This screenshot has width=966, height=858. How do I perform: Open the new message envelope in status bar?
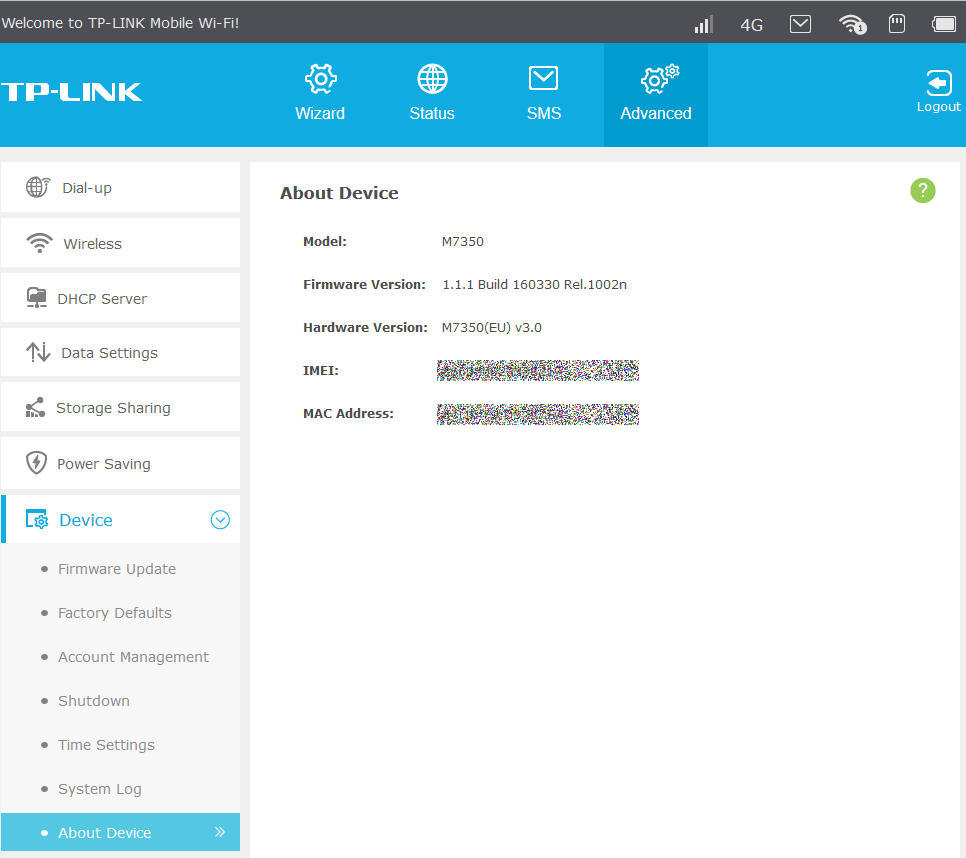tap(800, 24)
